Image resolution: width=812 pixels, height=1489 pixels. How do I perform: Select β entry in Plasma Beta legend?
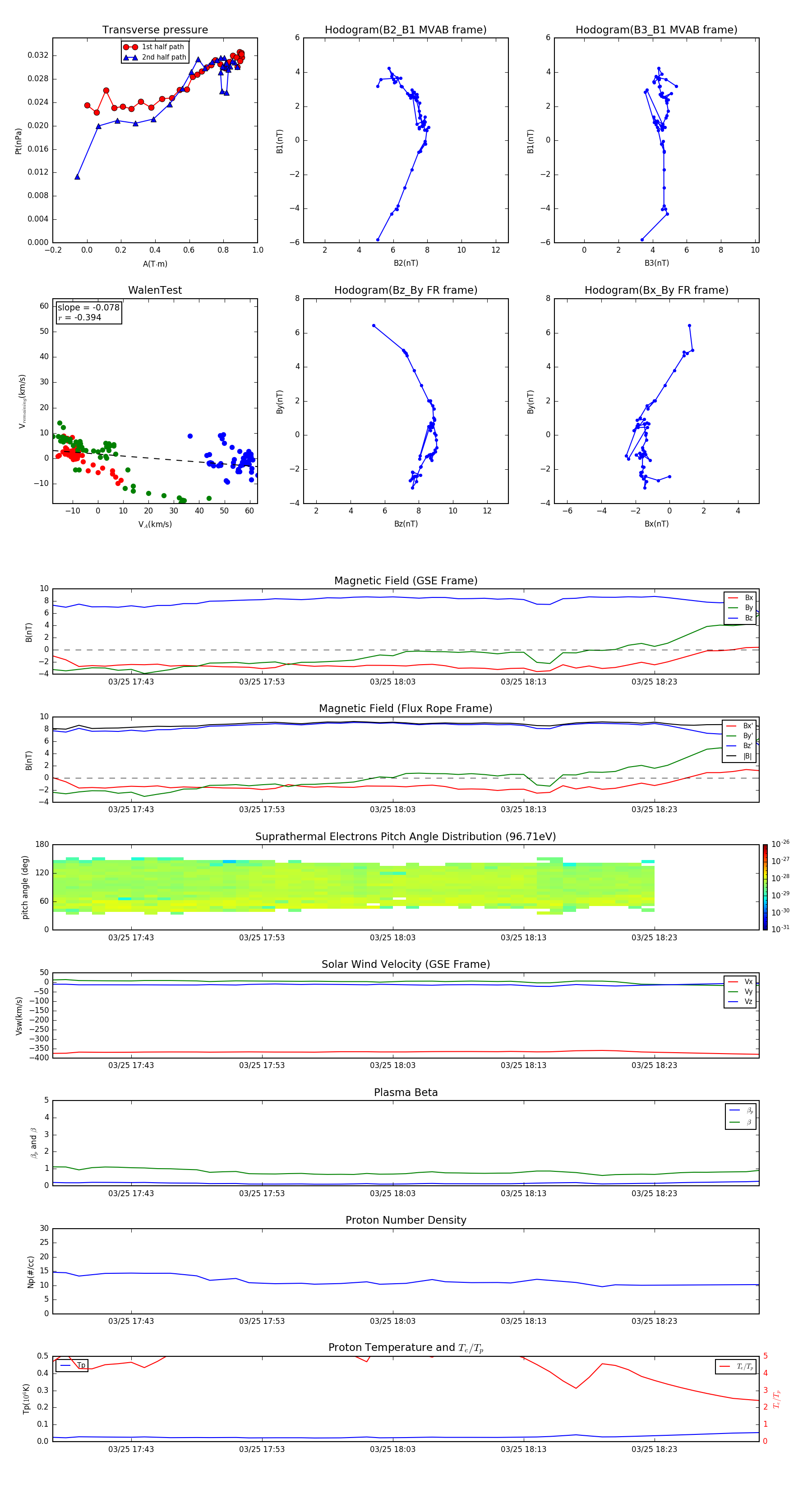[x=741, y=1122]
